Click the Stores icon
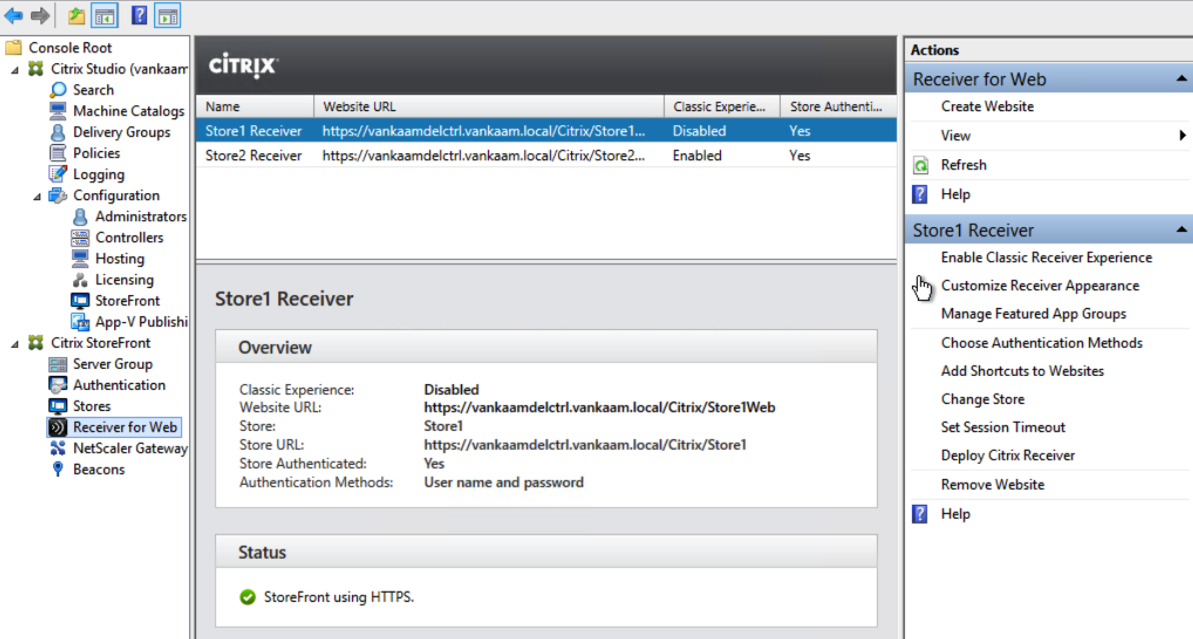The width and height of the screenshot is (1193, 639). tap(58, 406)
